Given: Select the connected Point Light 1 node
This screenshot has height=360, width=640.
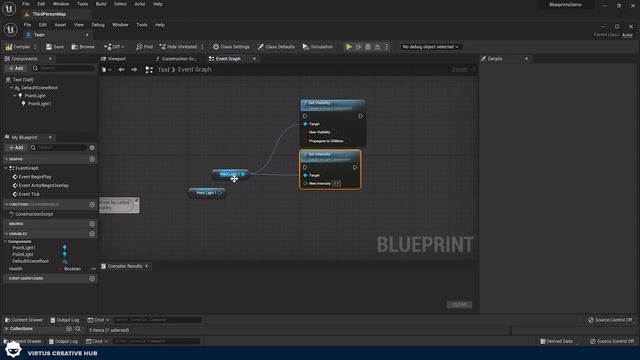Looking at the screenshot, I should point(230,174).
